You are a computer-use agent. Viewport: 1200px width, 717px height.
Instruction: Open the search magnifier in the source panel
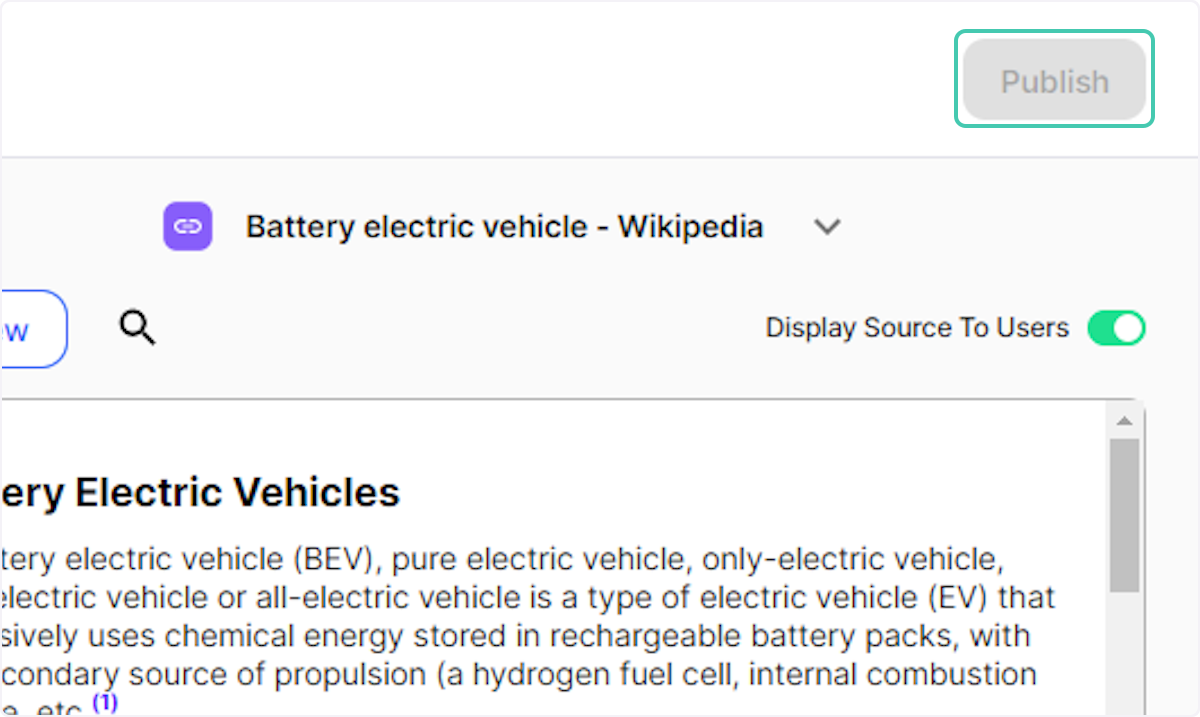[x=137, y=327]
